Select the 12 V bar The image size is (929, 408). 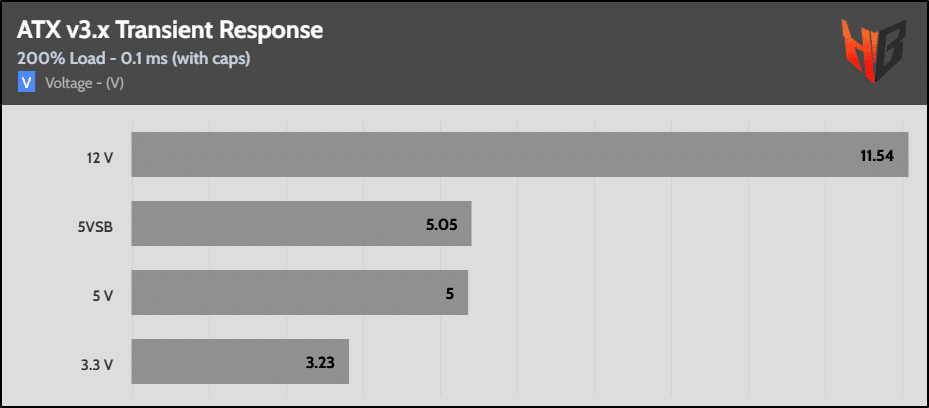coord(520,155)
